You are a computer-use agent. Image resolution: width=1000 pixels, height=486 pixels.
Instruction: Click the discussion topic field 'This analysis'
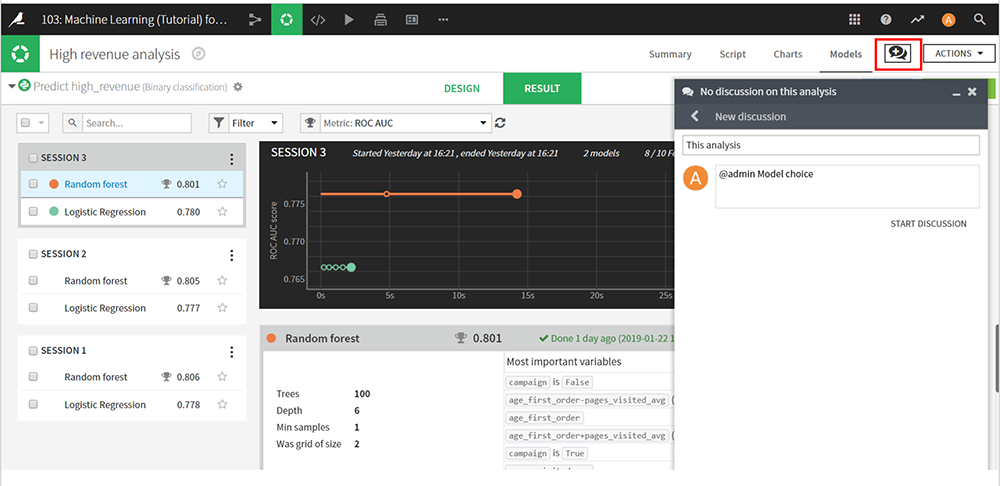click(x=830, y=146)
